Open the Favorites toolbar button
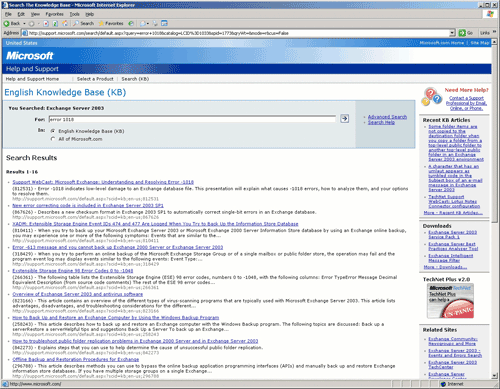 111,24
